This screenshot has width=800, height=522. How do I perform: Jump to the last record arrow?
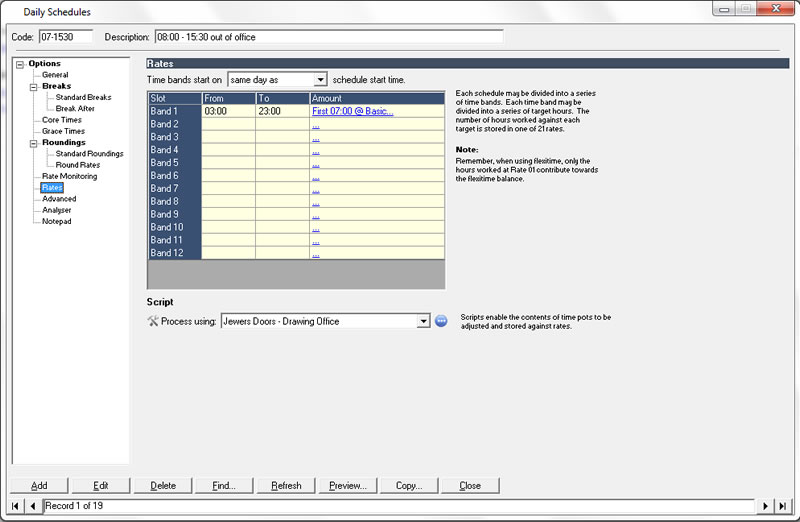point(781,506)
